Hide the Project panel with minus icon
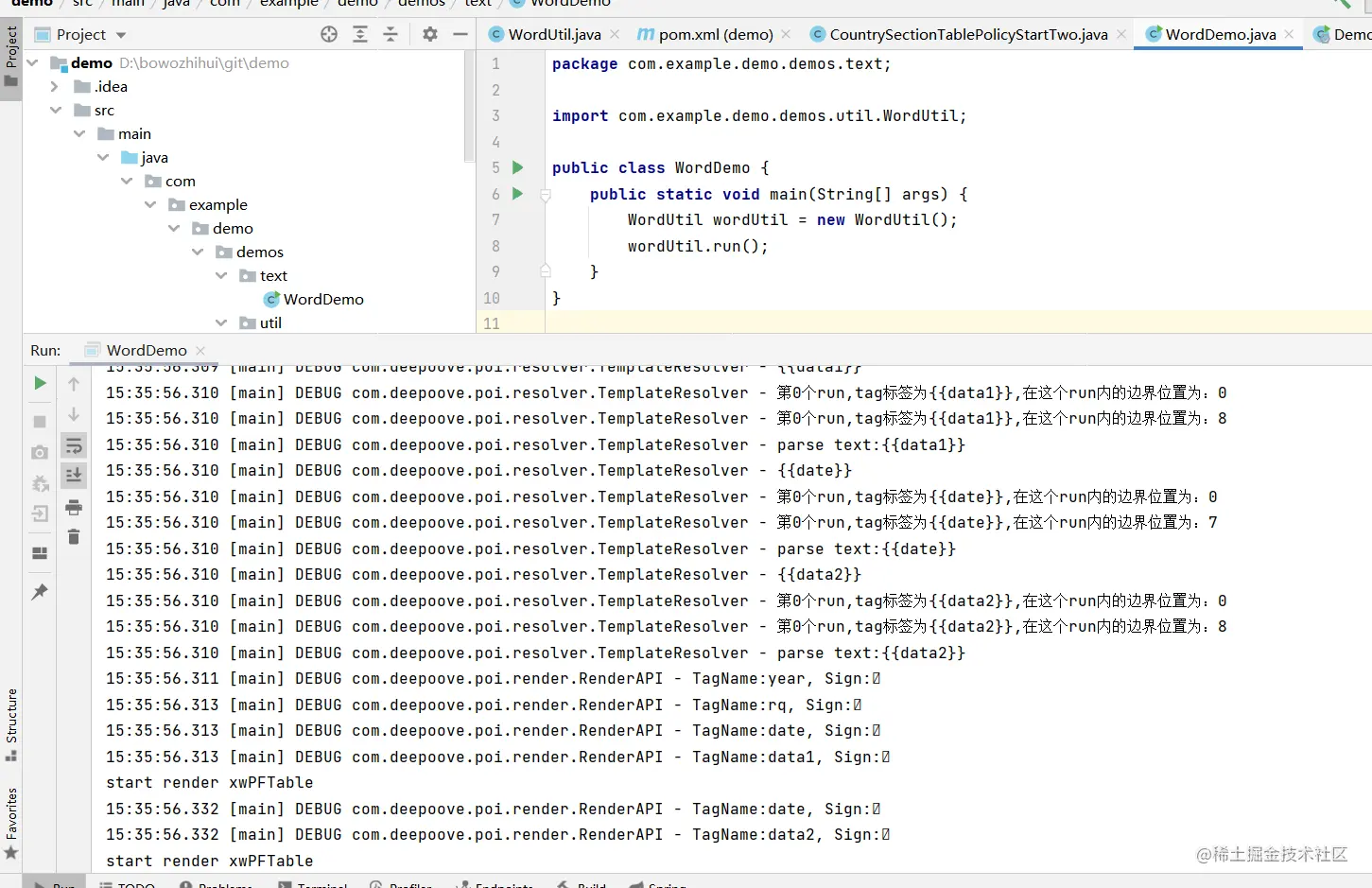The height and width of the screenshot is (888, 1372). pos(460,34)
